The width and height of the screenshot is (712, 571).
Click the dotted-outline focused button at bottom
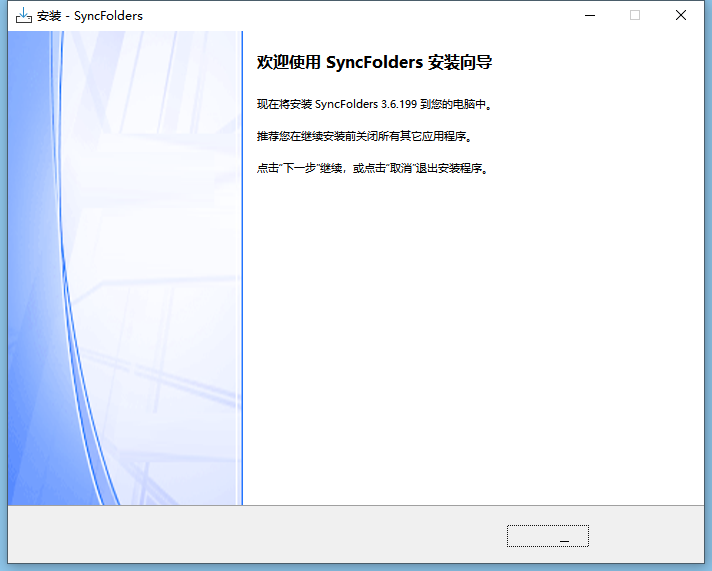tap(548, 536)
